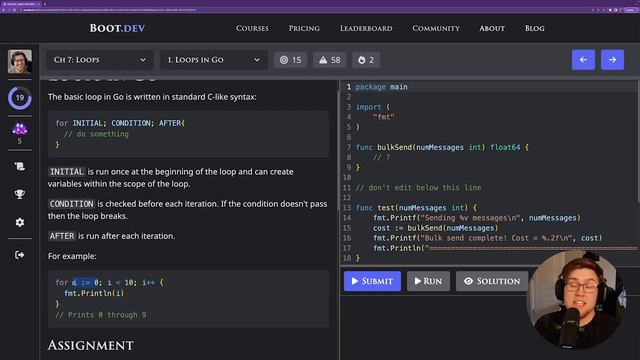This screenshot has height=360, width=640.
Task: Click the Assignment heading
Action: point(91,345)
